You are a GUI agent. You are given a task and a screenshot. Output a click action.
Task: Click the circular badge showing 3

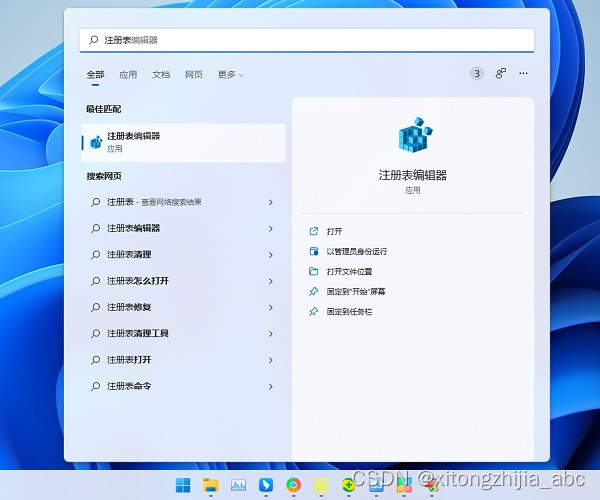tap(477, 73)
